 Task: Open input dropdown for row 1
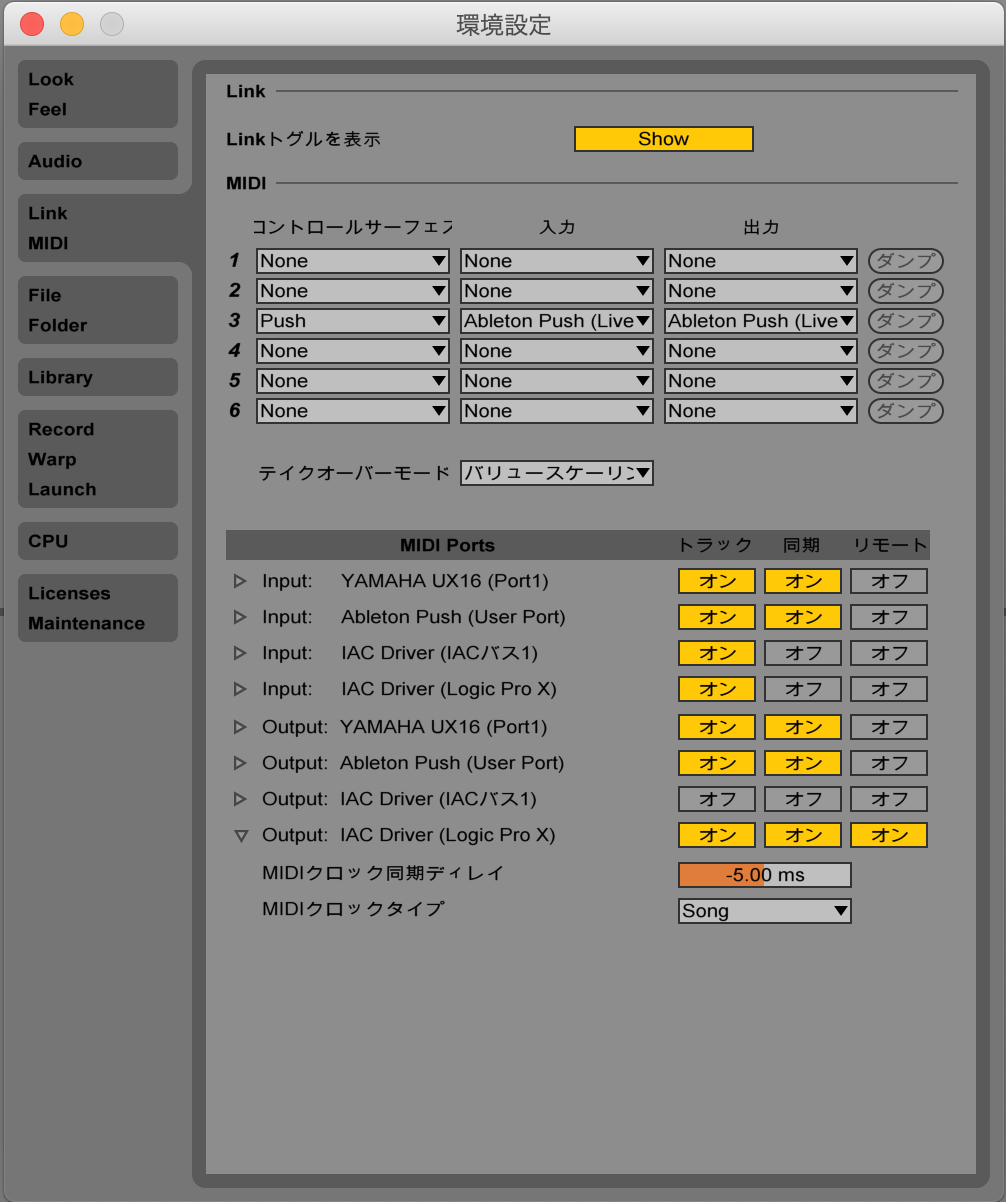pyautogui.click(x=557, y=261)
